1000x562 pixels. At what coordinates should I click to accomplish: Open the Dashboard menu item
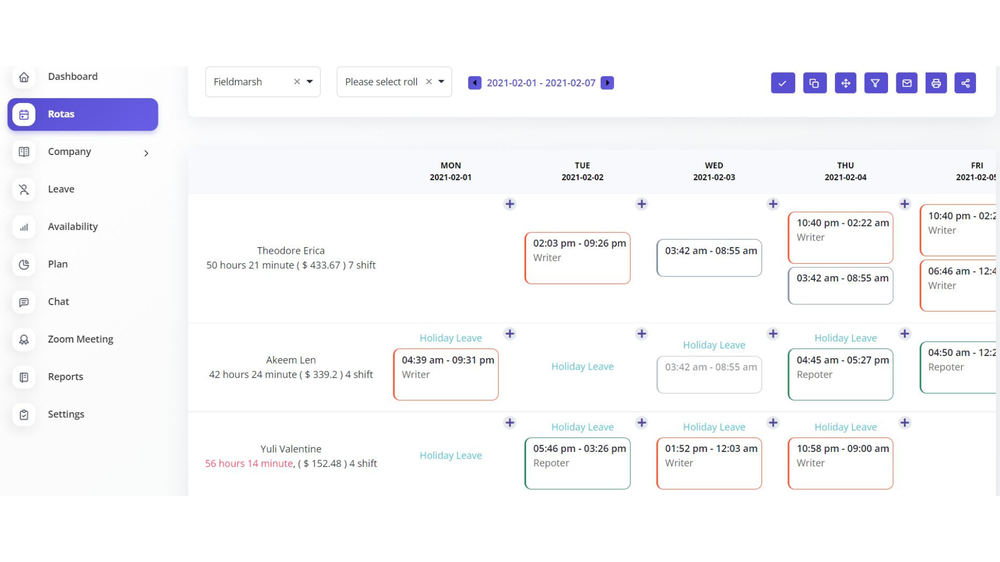pos(73,76)
